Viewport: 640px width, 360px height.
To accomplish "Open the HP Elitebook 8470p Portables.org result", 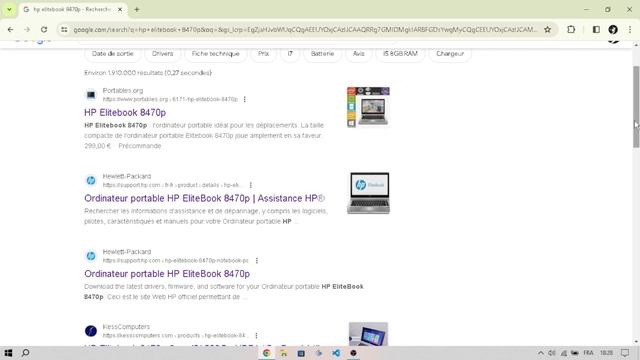I will tap(125, 112).
